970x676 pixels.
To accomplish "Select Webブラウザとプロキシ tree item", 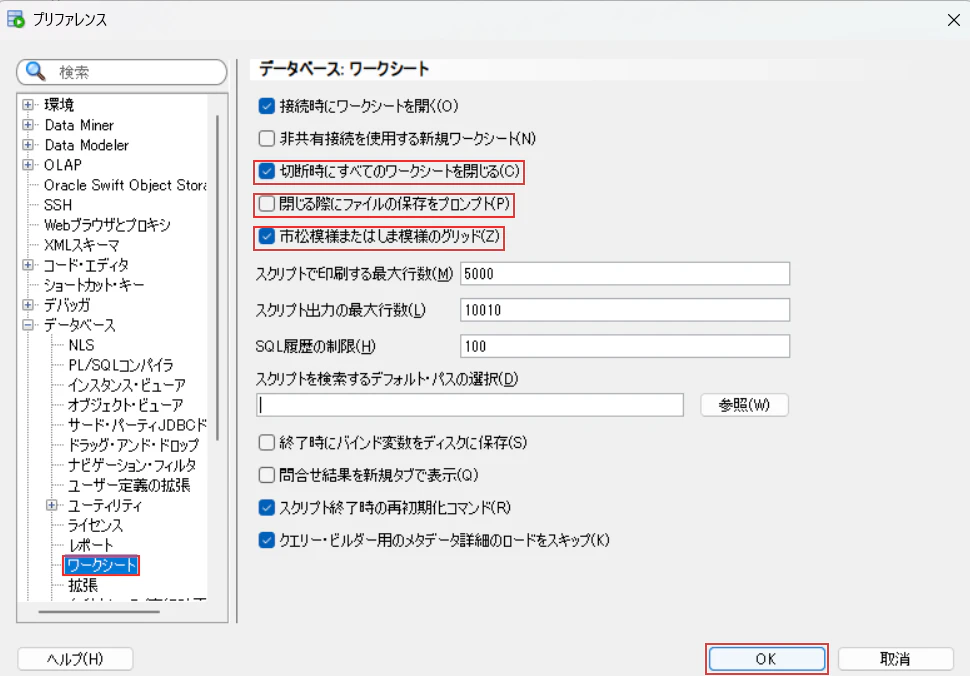I will (107, 225).
